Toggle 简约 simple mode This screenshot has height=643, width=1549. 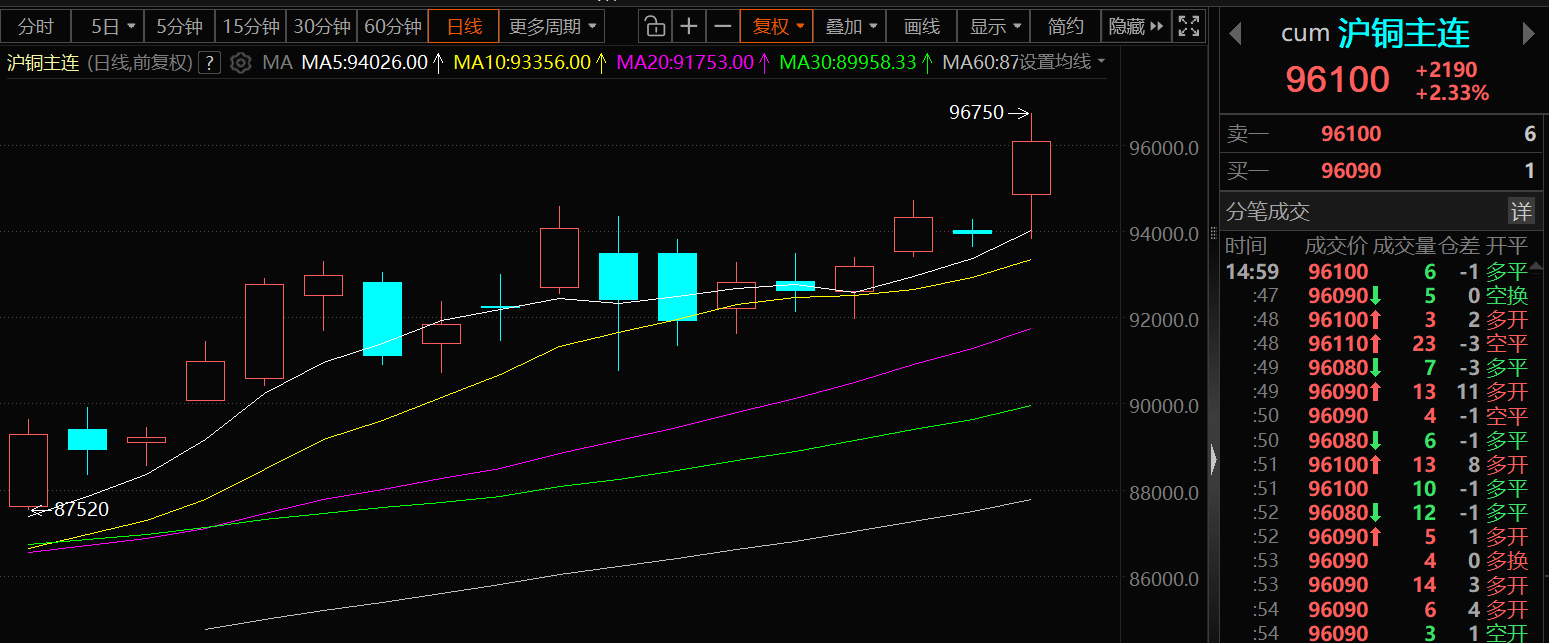tap(1065, 26)
